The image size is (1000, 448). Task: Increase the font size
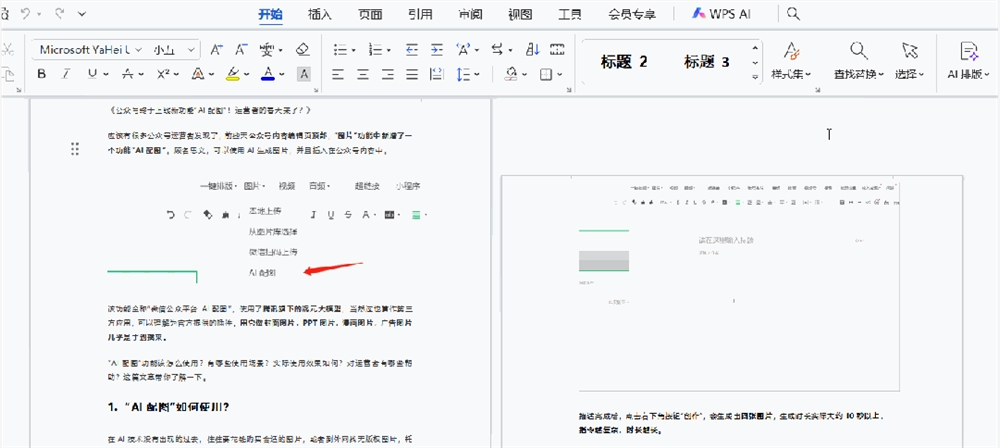(217, 50)
